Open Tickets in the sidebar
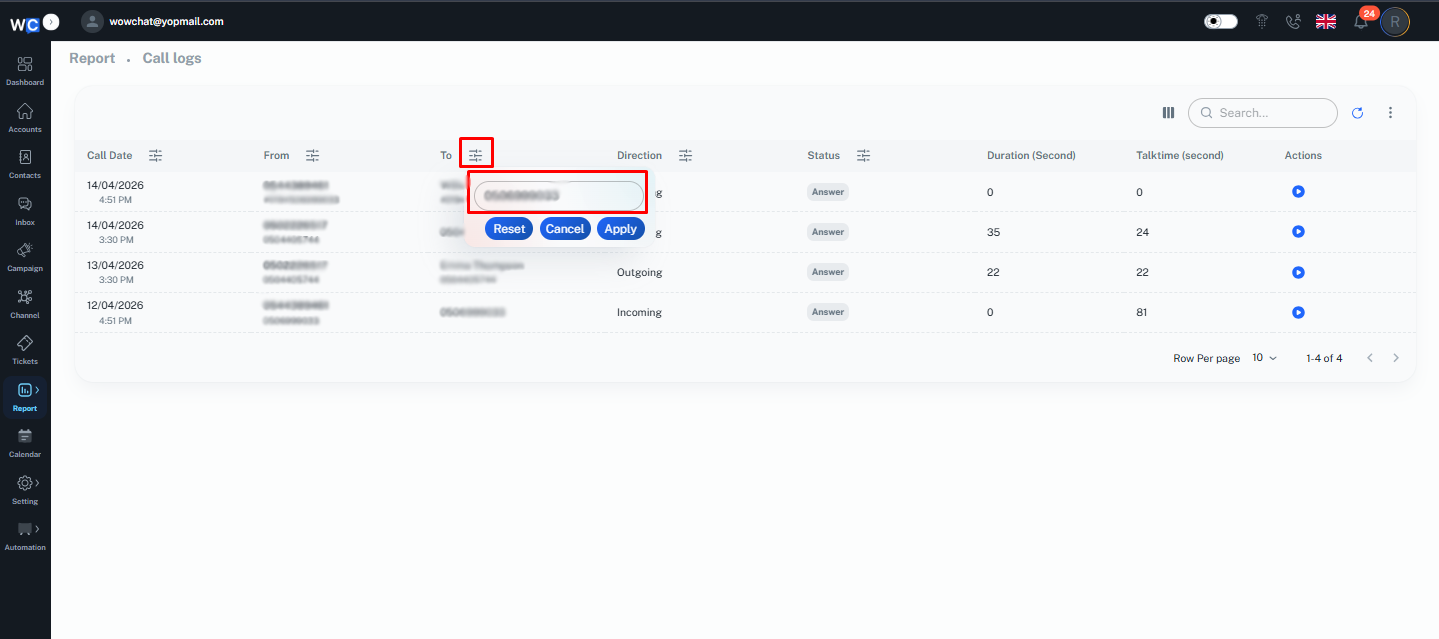The image size is (1439, 639). pyautogui.click(x=25, y=349)
